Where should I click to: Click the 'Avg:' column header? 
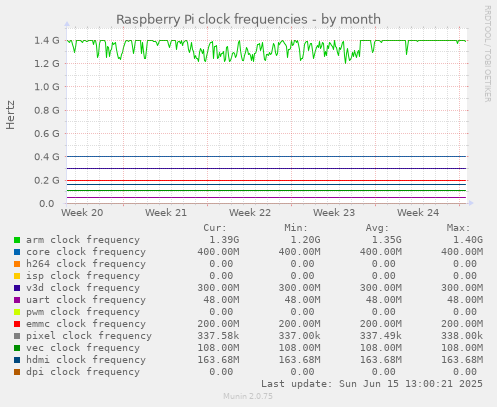[377, 228]
